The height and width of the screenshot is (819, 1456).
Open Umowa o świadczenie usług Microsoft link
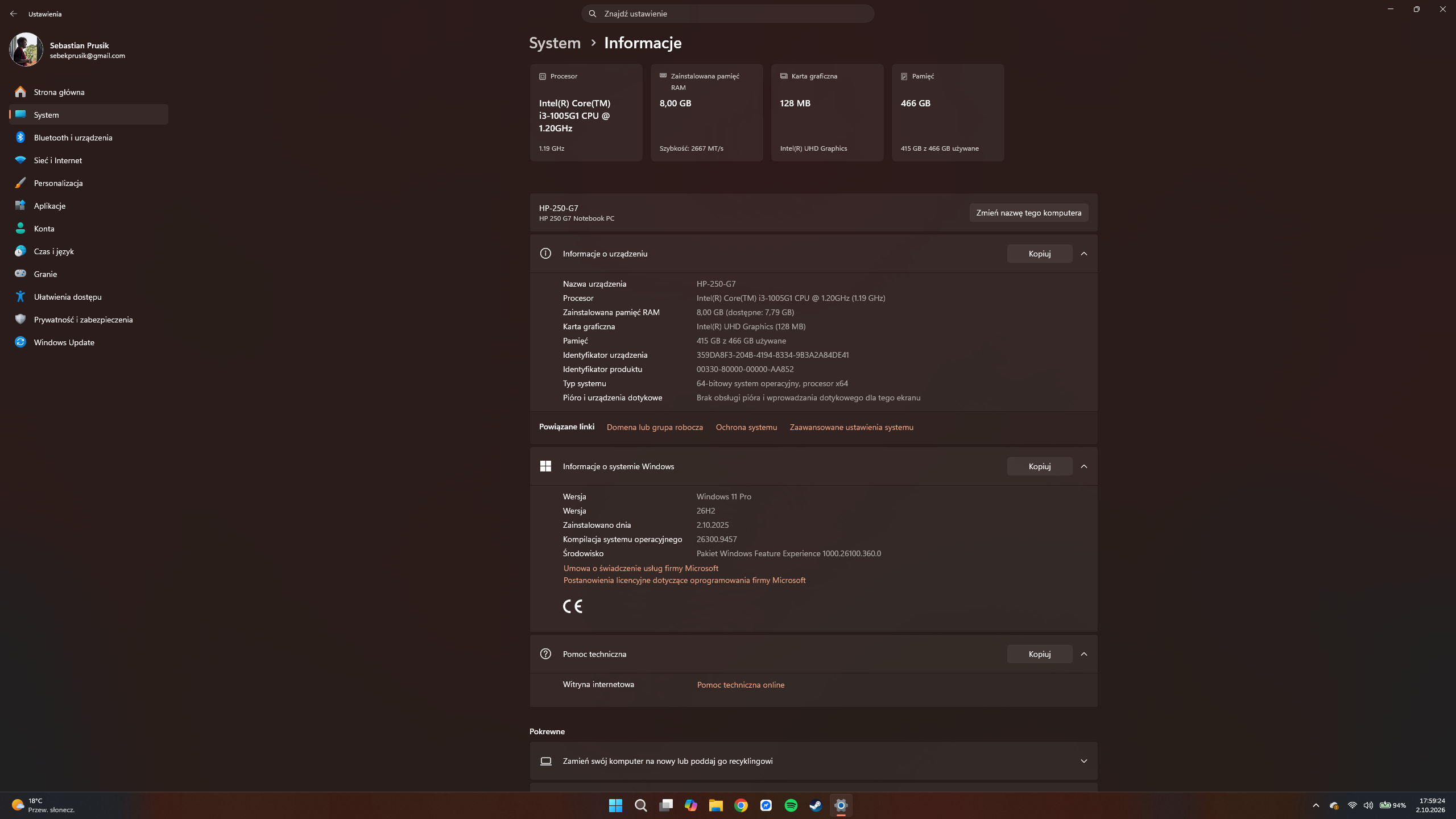(x=640, y=568)
